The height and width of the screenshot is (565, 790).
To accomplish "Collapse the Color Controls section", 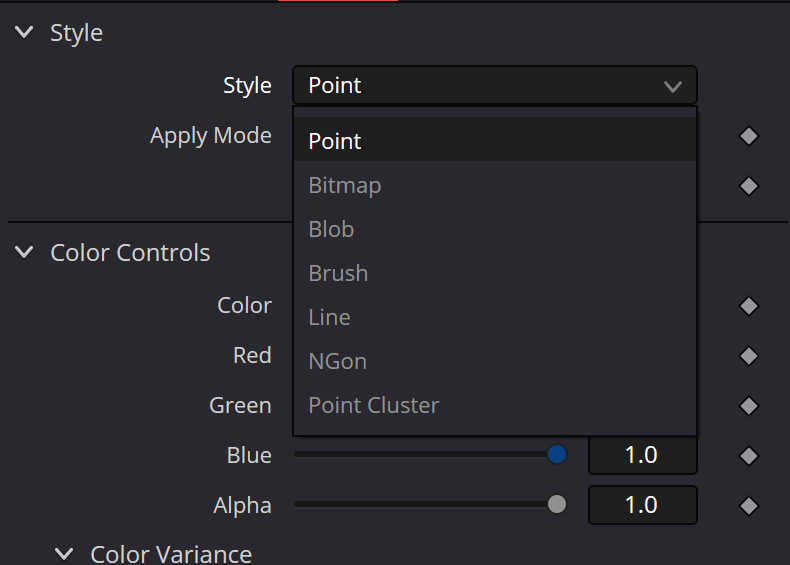I will click(24, 252).
